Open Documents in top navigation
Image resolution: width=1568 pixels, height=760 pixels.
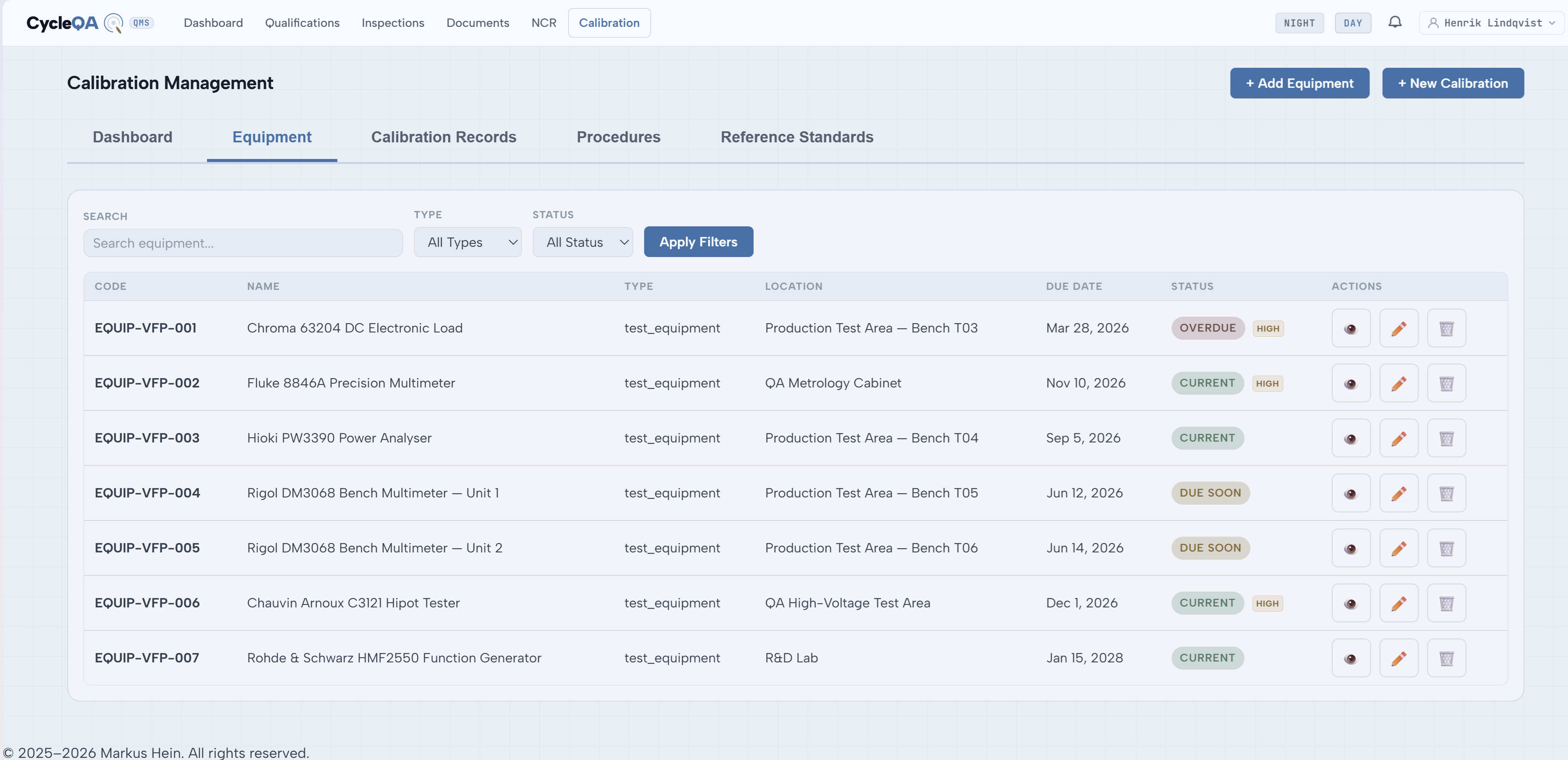[478, 23]
